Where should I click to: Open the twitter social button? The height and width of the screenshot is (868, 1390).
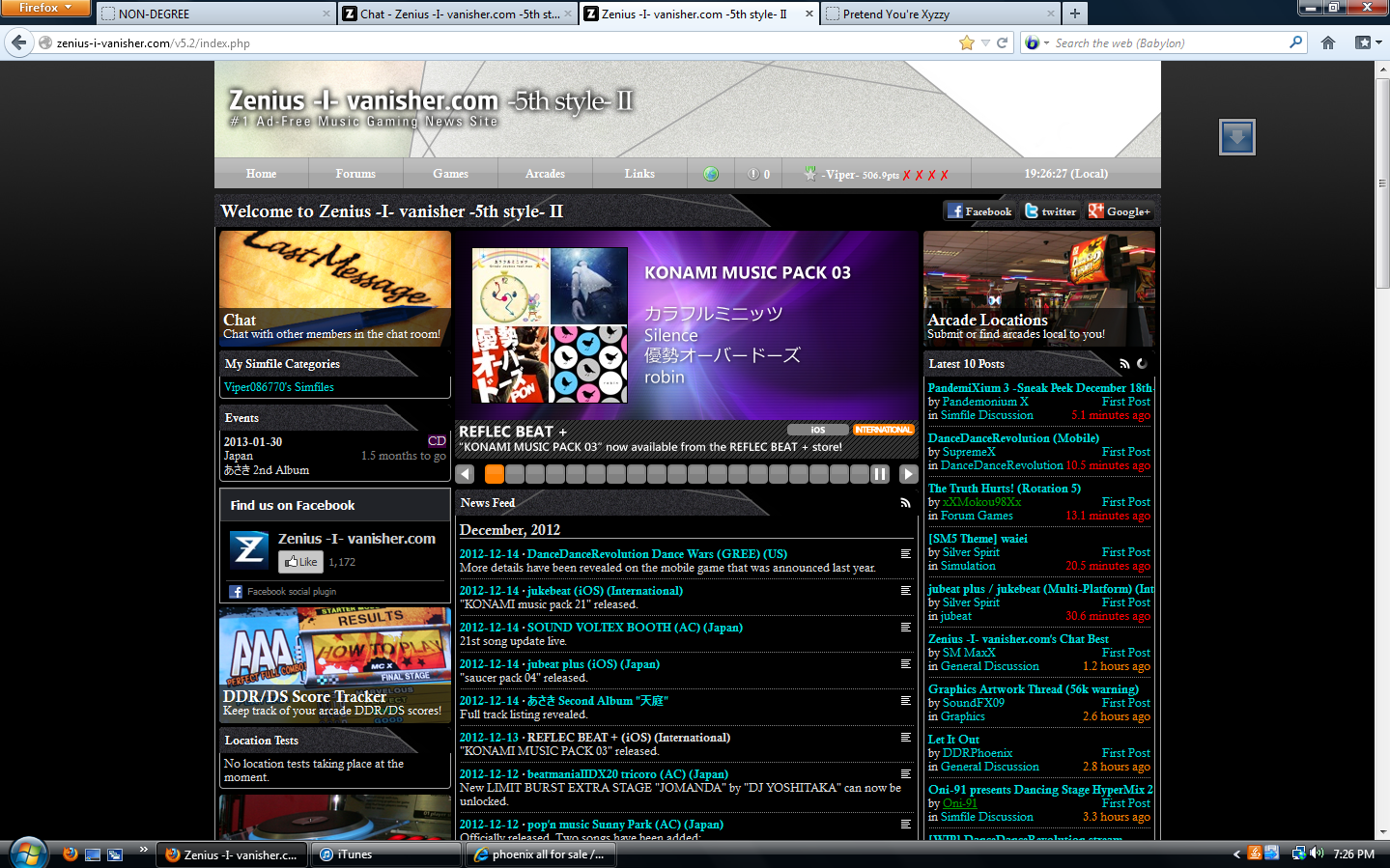click(1050, 211)
